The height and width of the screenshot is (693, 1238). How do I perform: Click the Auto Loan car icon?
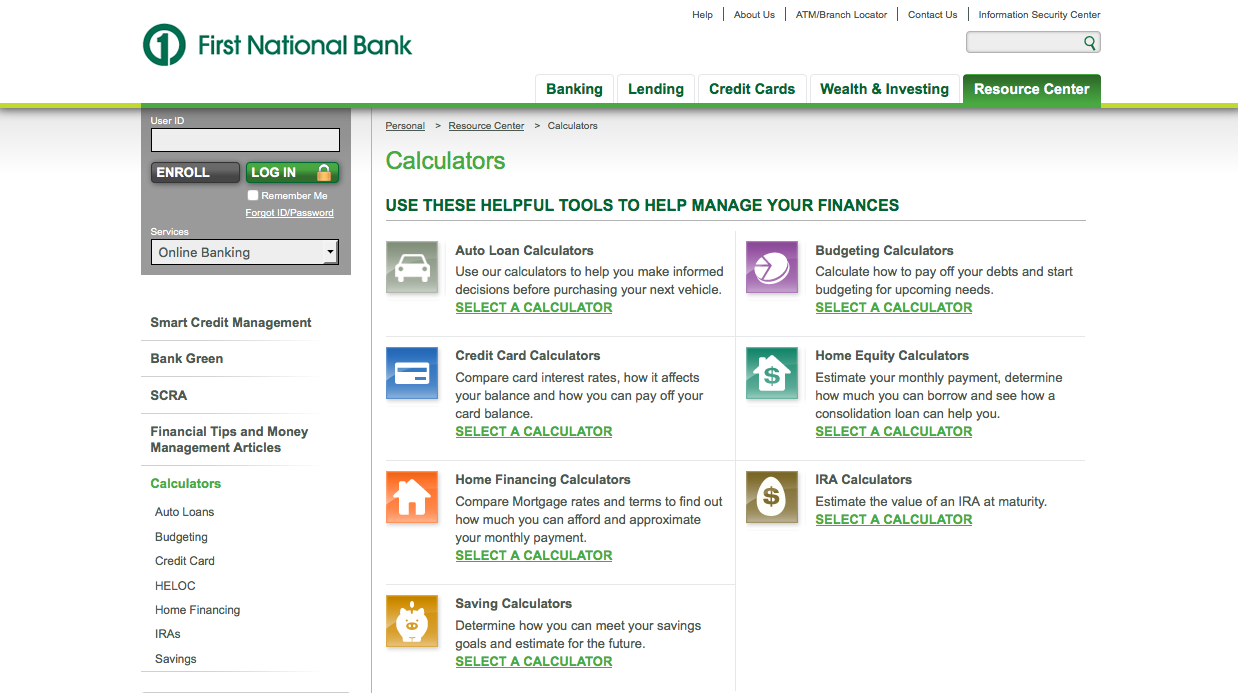(x=412, y=267)
